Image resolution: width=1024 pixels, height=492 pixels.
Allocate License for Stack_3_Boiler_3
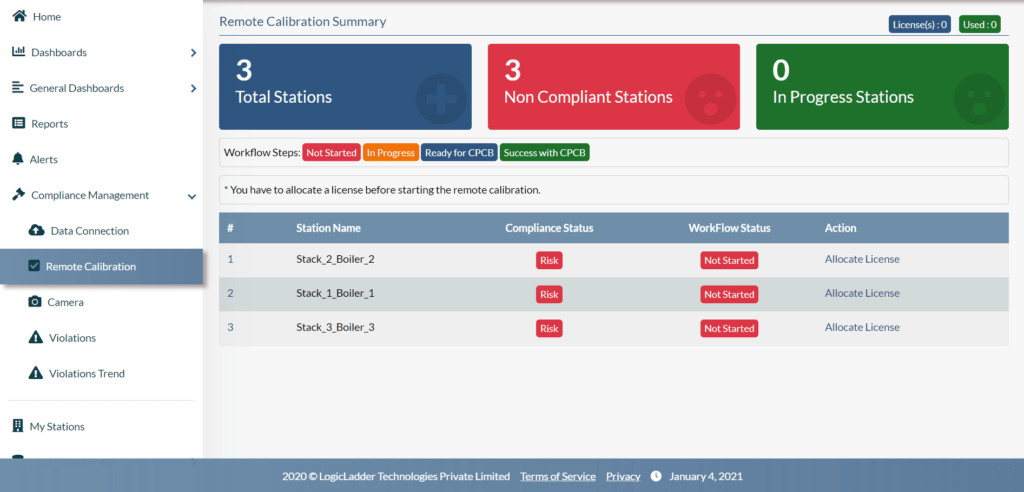[x=862, y=327]
